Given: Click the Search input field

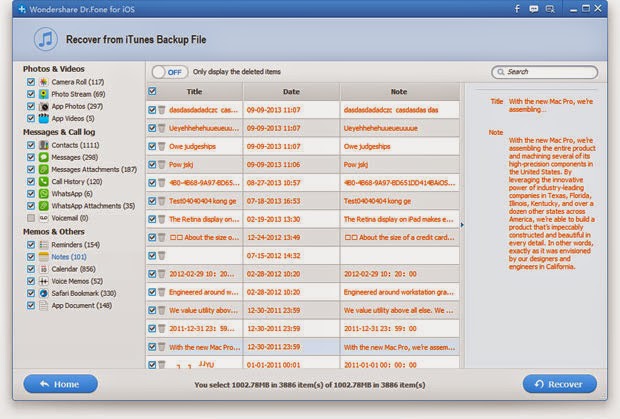Looking at the screenshot, I should (544, 72).
